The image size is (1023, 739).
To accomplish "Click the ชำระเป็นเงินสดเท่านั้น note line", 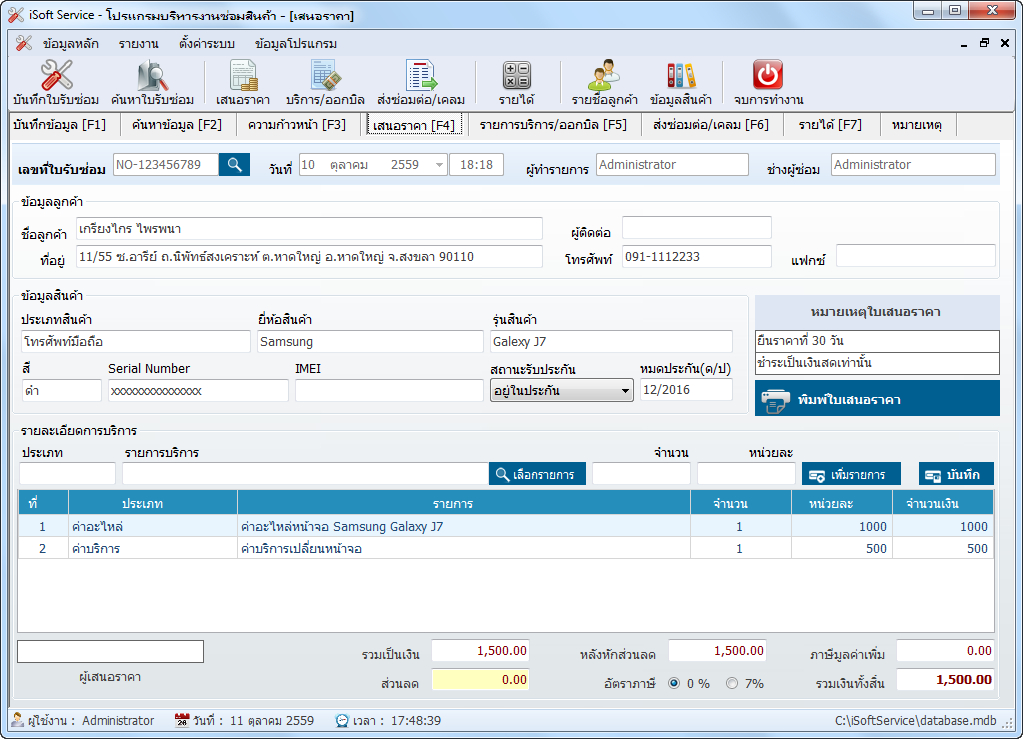I will tap(878, 363).
